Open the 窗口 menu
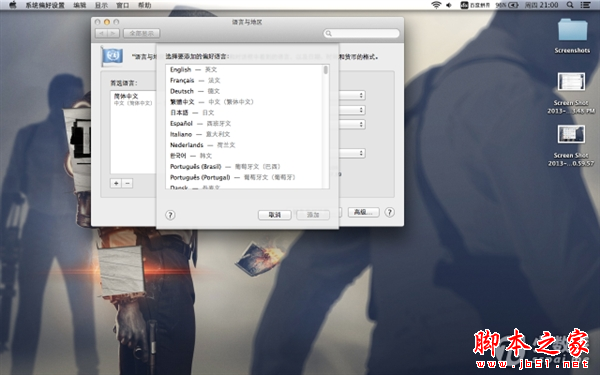The width and height of the screenshot is (600, 375). [x=122, y=5]
